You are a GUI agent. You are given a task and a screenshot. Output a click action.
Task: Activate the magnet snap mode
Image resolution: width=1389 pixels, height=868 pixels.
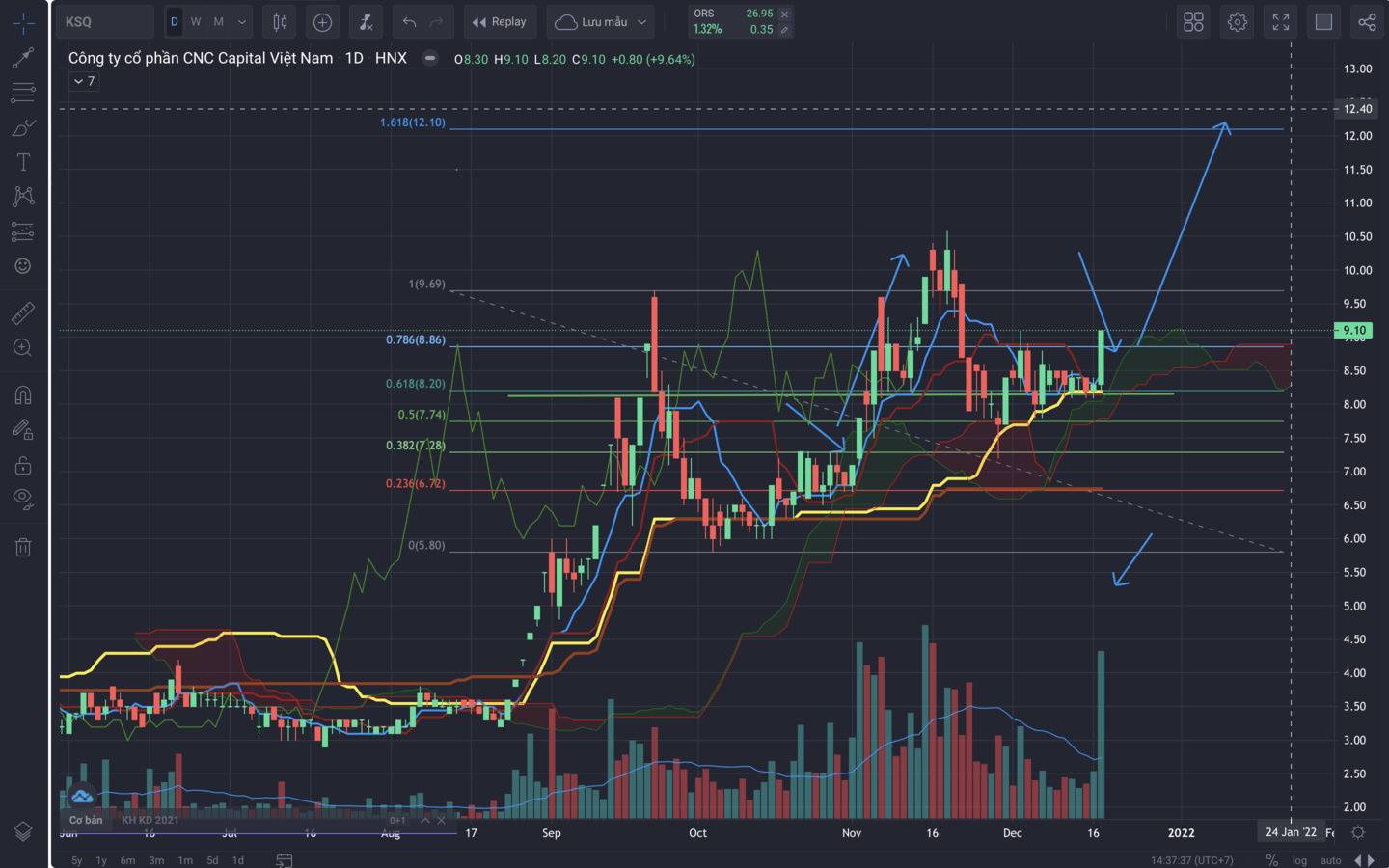23,395
